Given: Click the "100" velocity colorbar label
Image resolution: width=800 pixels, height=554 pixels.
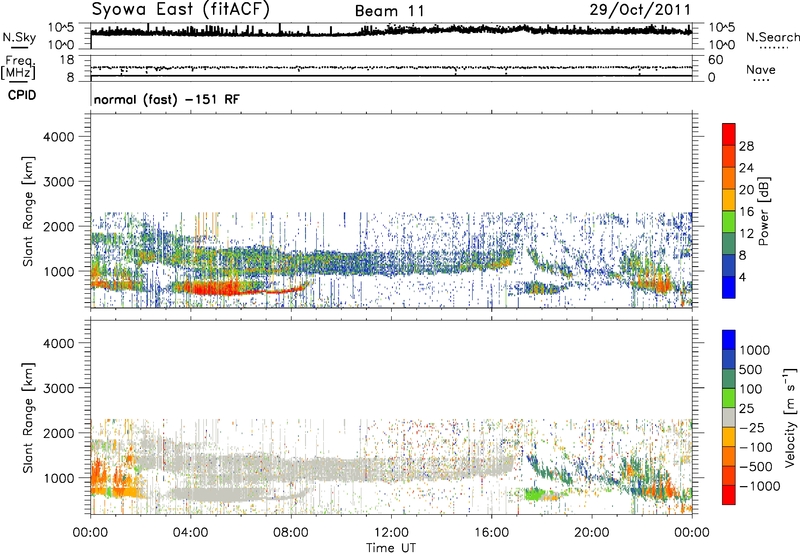Looking at the screenshot, I should click(751, 389).
